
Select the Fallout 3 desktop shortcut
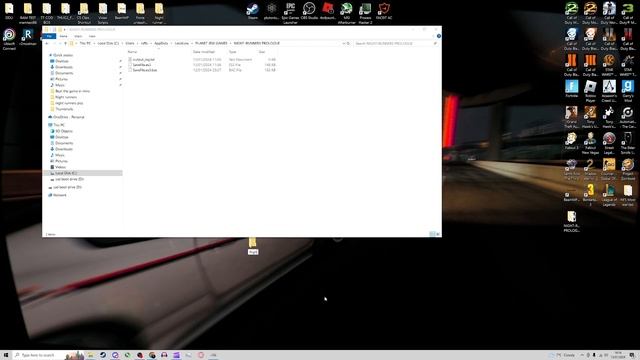(x=571, y=141)
